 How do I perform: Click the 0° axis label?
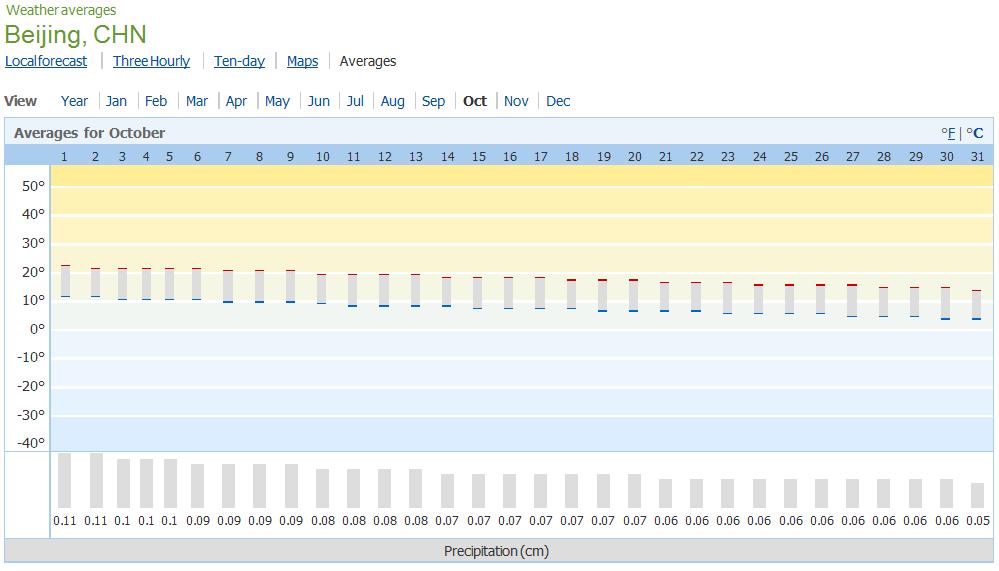pos(38,329)
